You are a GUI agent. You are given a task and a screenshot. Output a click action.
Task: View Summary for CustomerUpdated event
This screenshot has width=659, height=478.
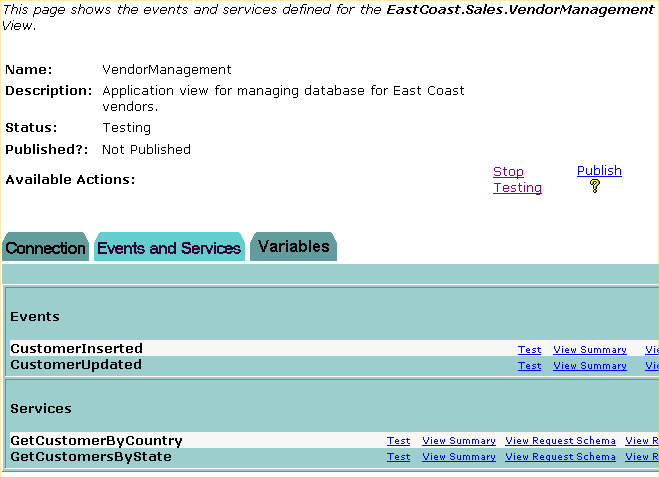pyautogui.click(x=590, y=366)
